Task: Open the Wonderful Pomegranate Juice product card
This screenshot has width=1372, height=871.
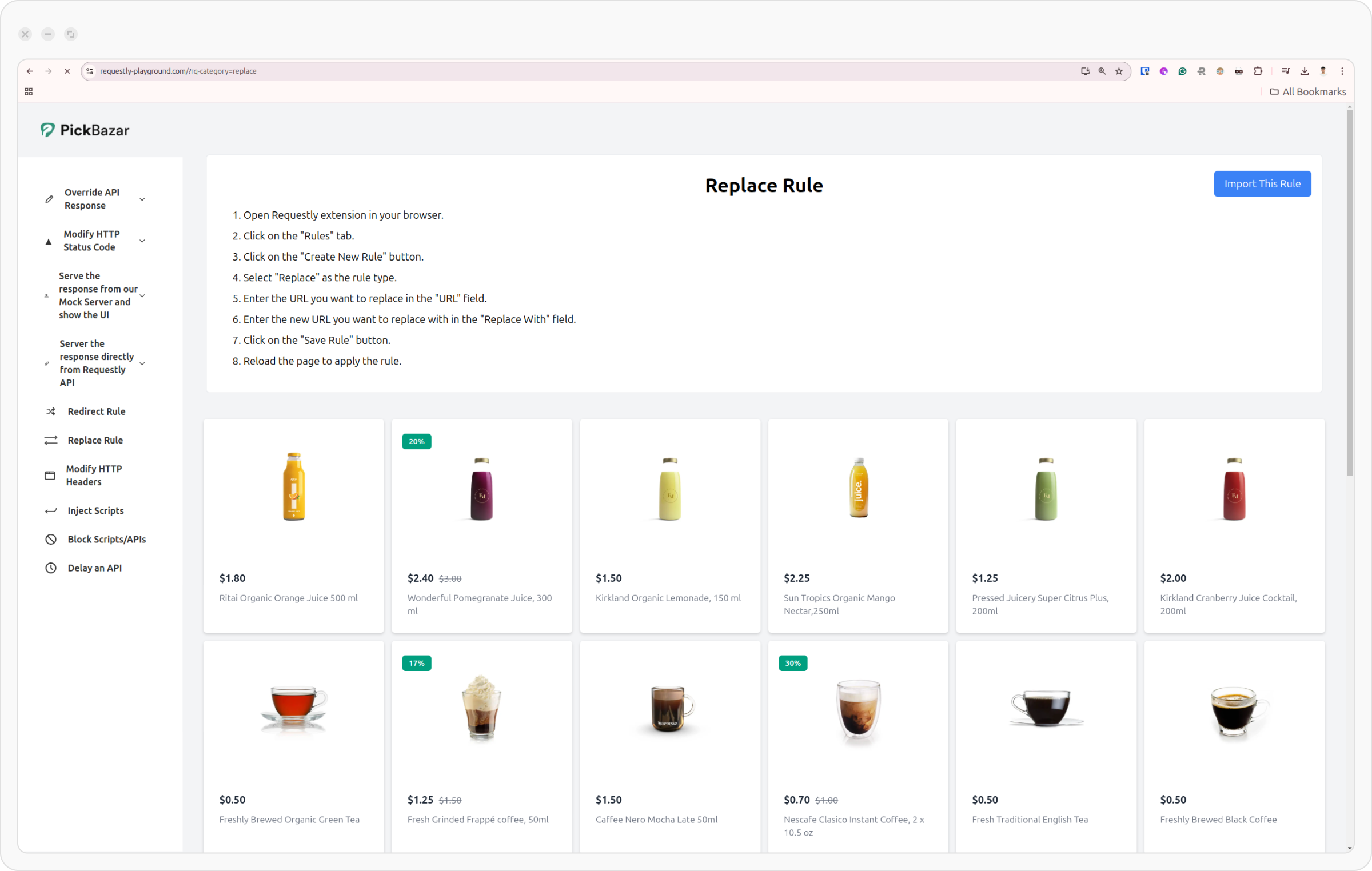Action: coord(481,526)
